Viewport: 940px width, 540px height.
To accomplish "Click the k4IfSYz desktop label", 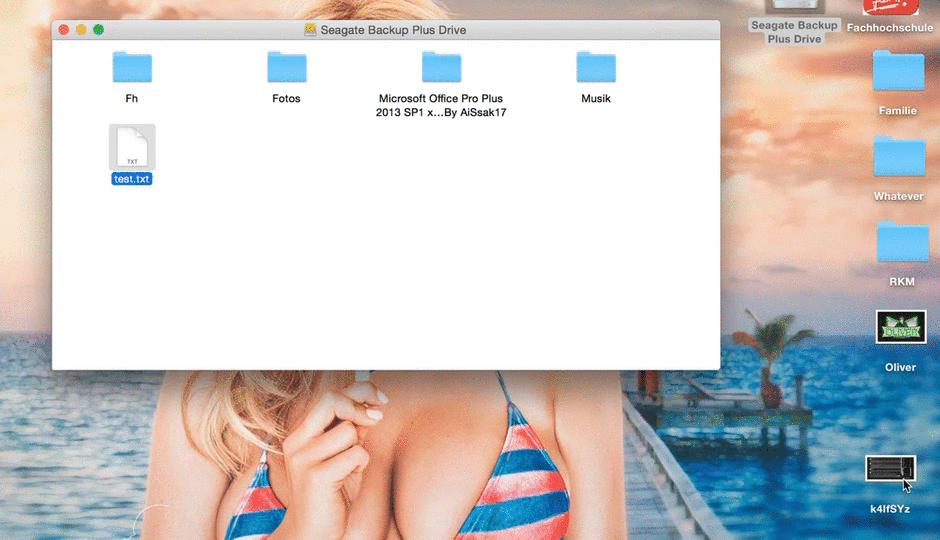I will 890,509.
